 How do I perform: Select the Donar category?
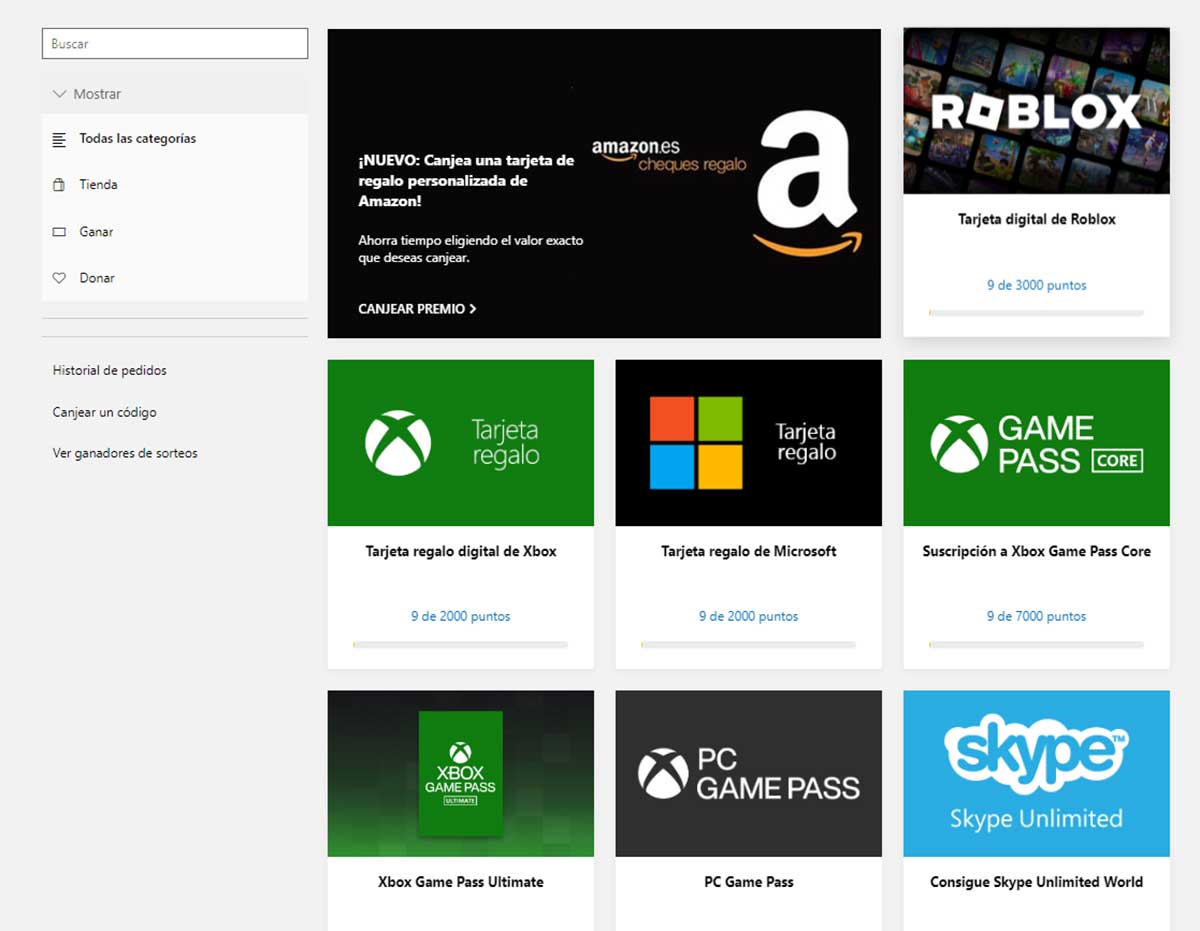97,278
